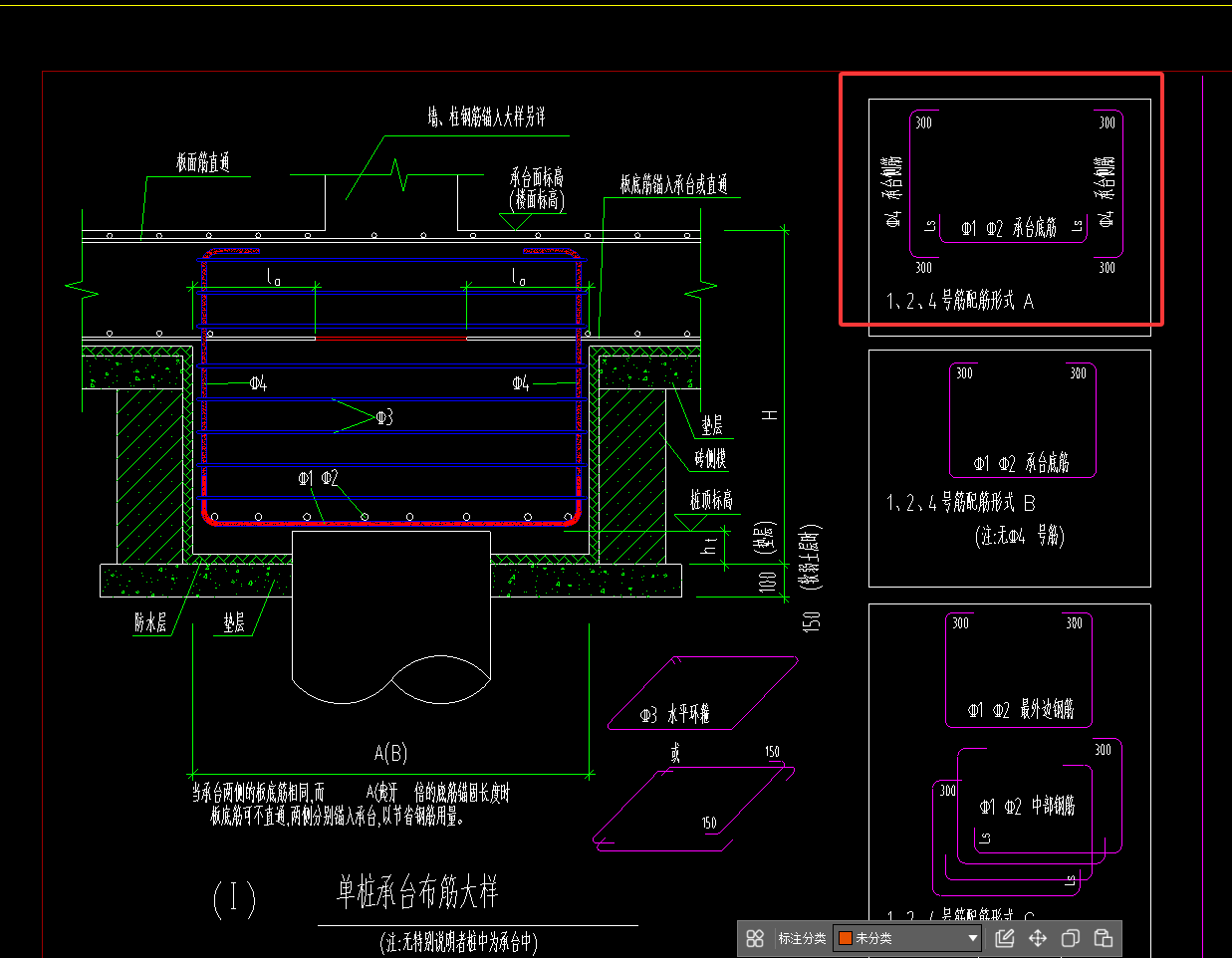
Task: Select the move crosshair arrows icon
Action: (1038, 938)
